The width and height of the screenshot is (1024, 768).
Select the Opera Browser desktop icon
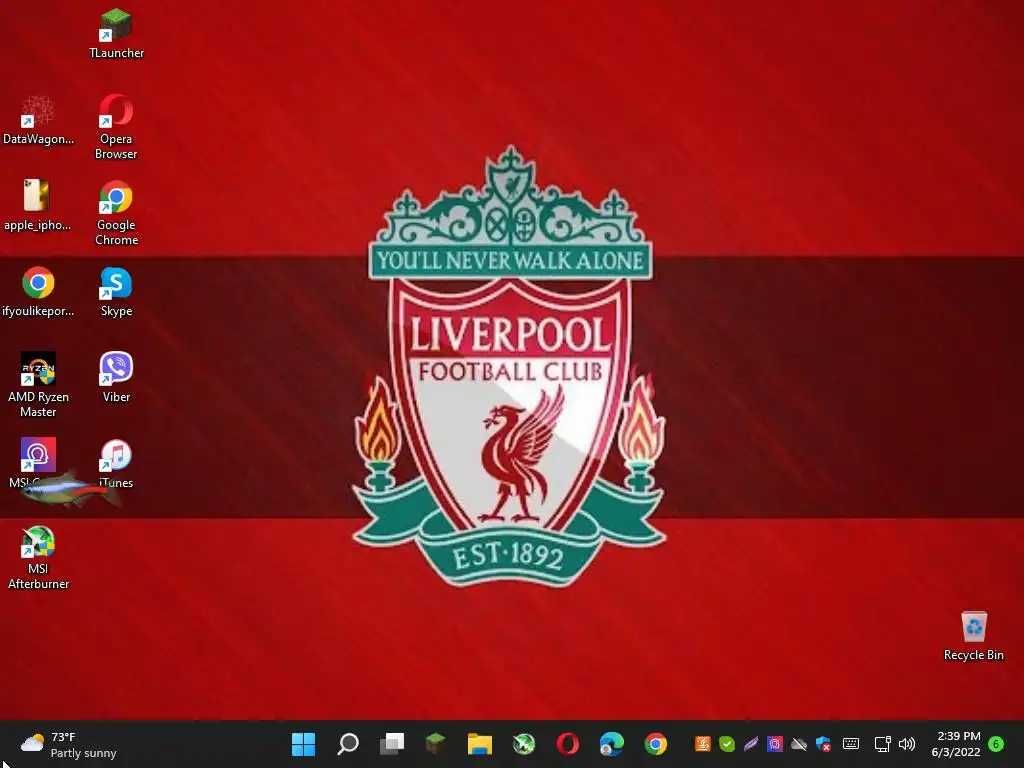click(116, 127)
